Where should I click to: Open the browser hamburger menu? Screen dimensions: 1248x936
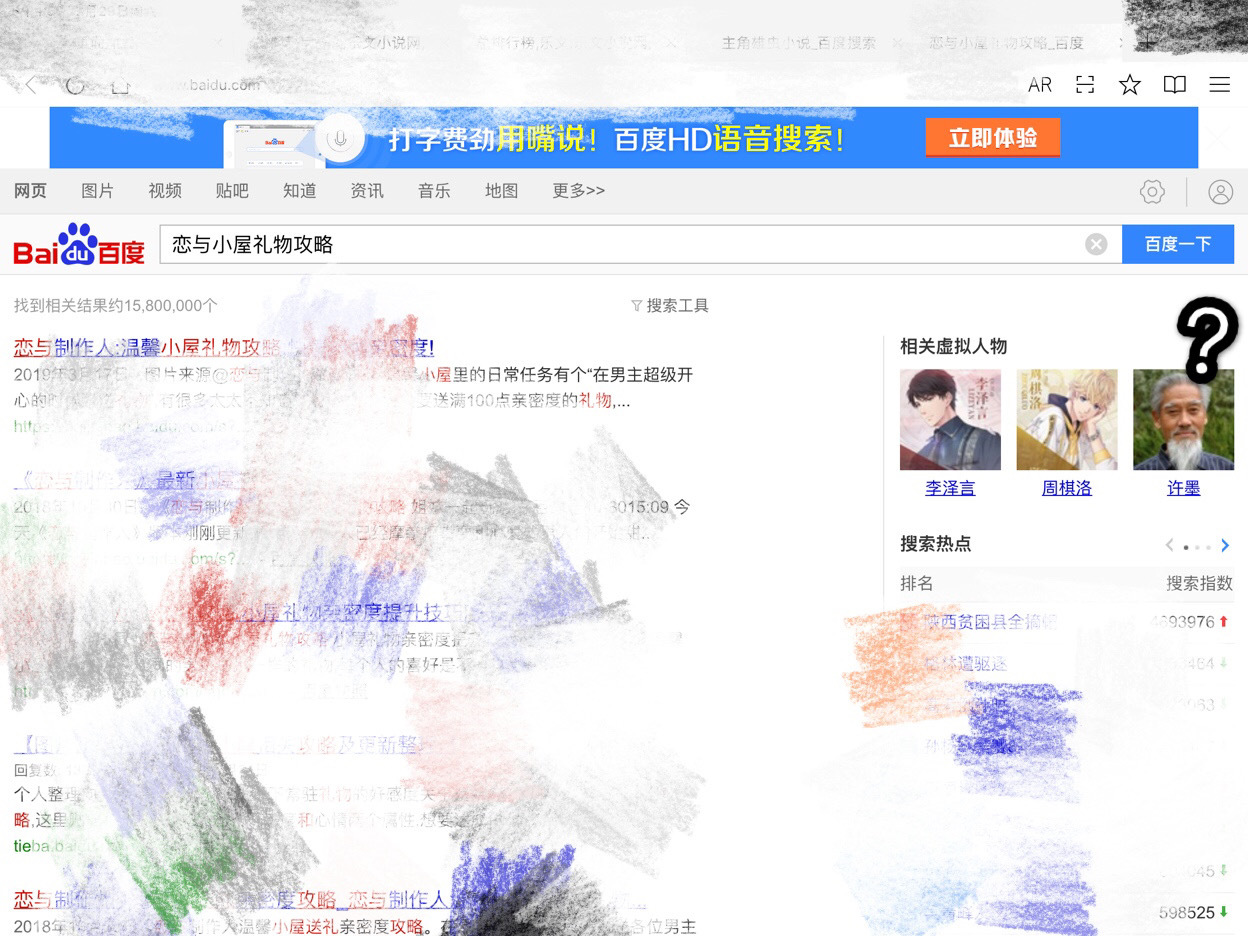pos(1220,85)
